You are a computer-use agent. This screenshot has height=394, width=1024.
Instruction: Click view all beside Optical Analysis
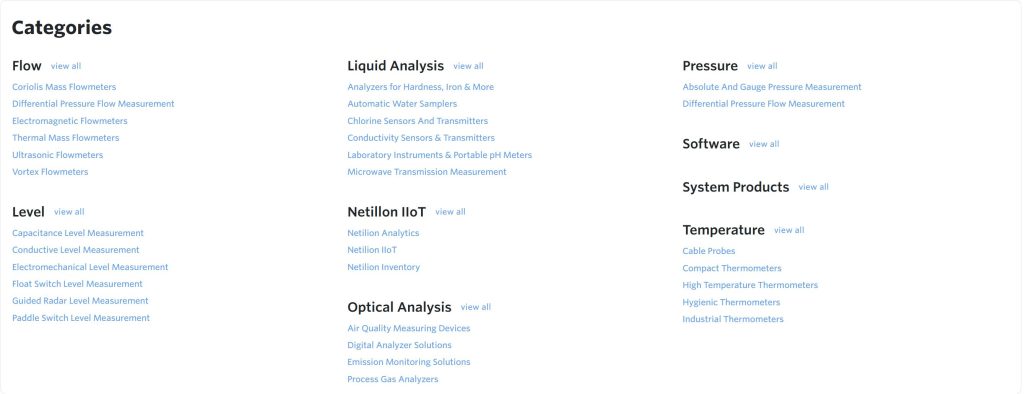tap(476, 307)
